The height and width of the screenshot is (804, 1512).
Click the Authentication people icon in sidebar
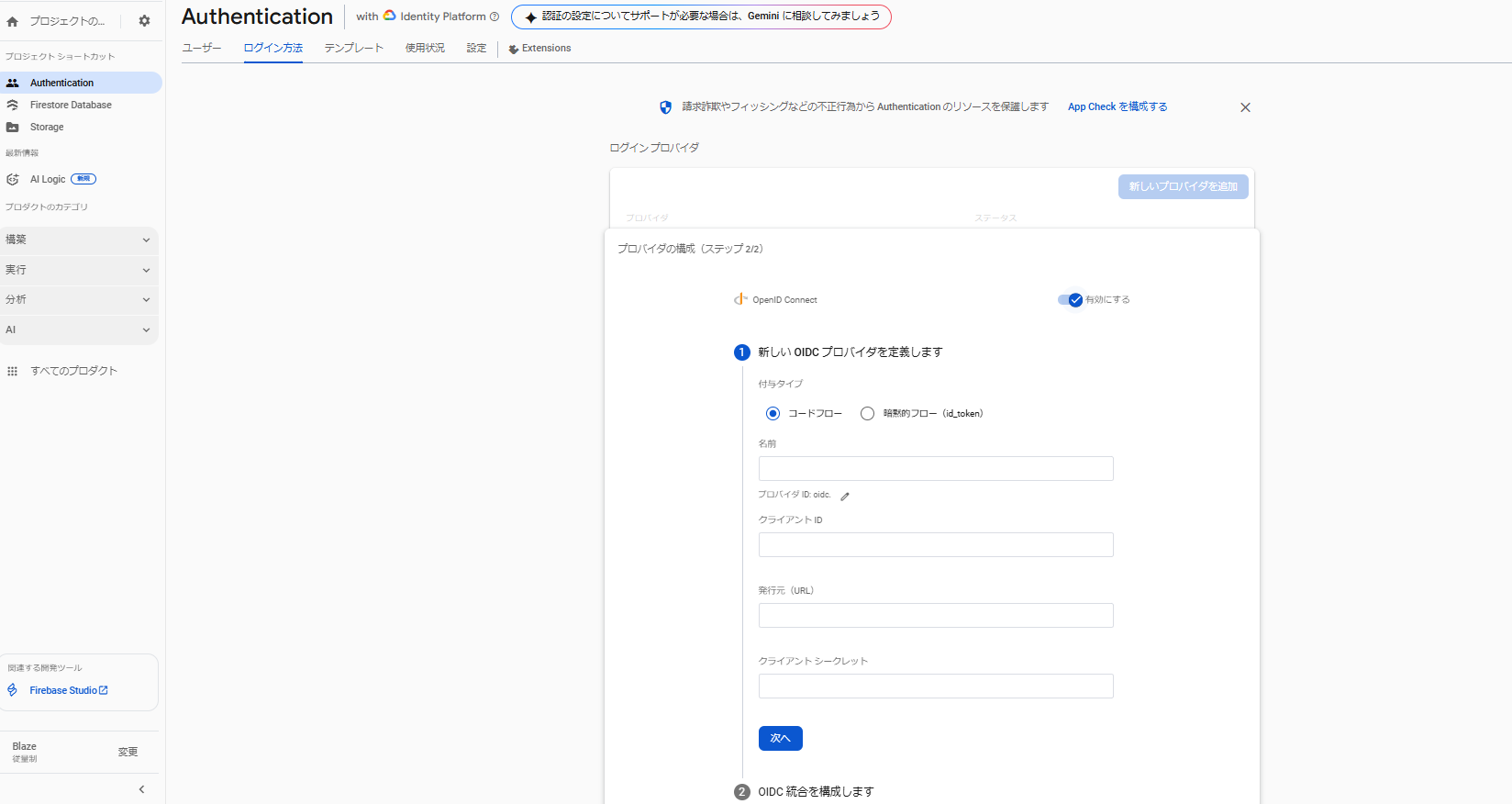point(13,83)
